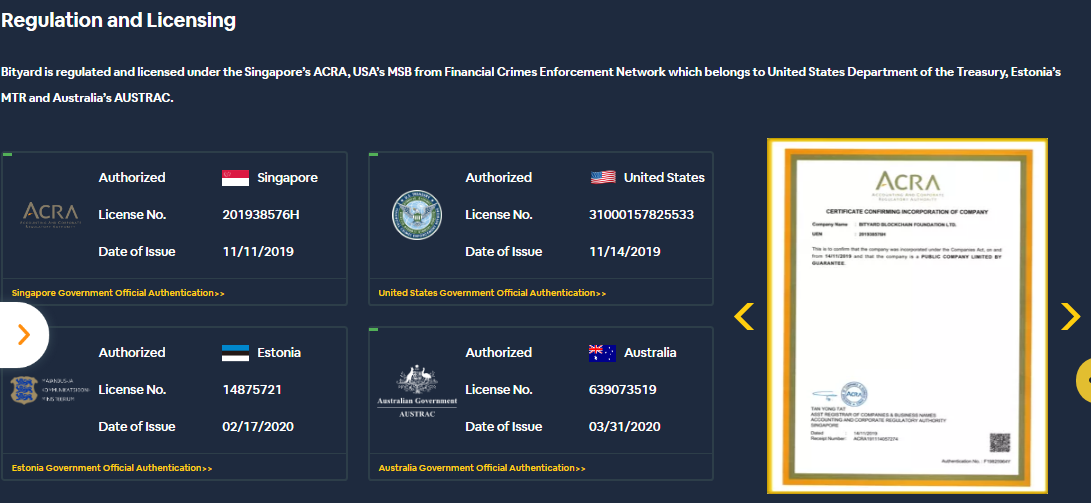Image resolution: width=1091 pixels, height=503 pixels.
Task: Open Estonia Government Official Authentication link
Action: click(112, 468)
